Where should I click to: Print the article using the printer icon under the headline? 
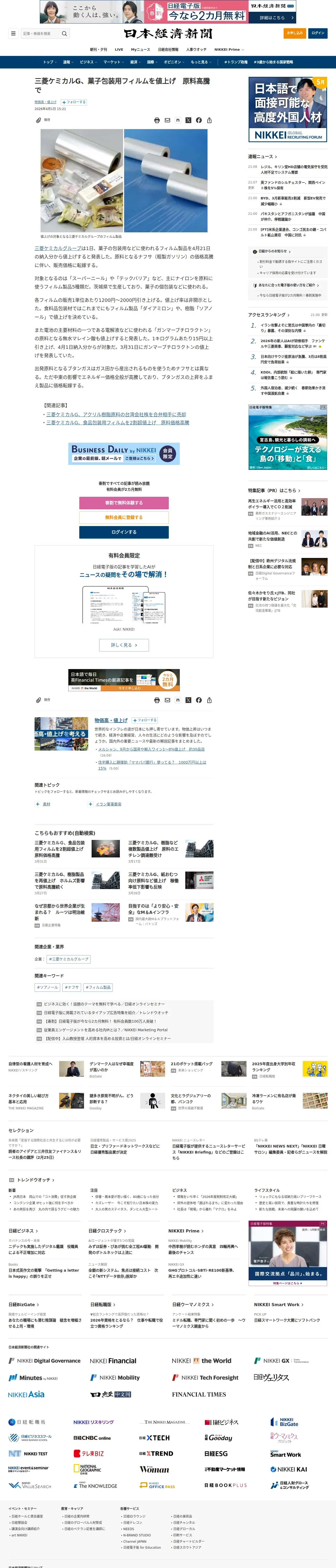[x=157, y=120]
